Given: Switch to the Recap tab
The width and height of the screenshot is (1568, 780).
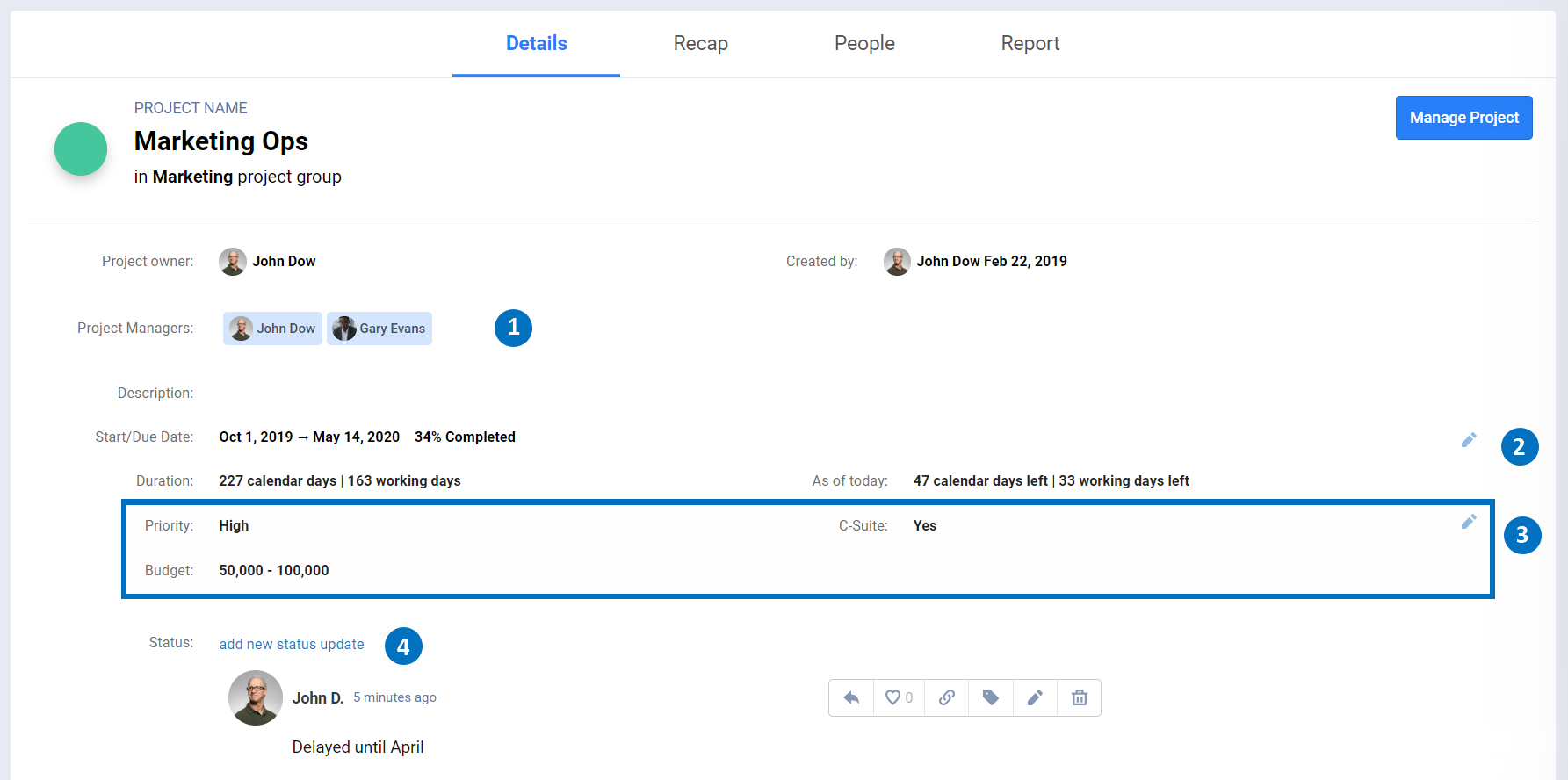Looking at the screenshot, I should (700, 43).
